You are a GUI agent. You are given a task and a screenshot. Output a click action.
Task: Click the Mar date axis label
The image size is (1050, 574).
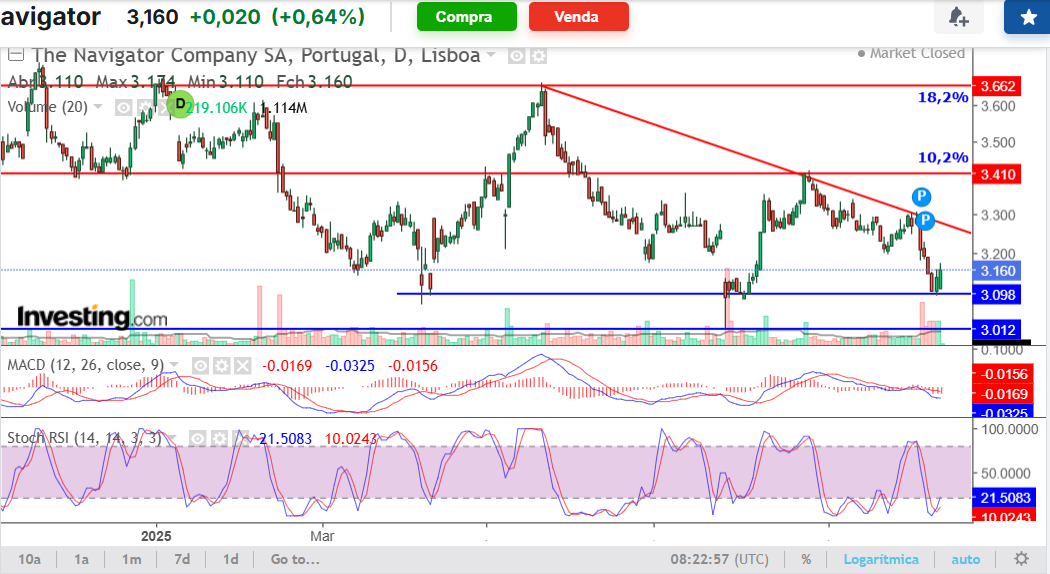322,536
